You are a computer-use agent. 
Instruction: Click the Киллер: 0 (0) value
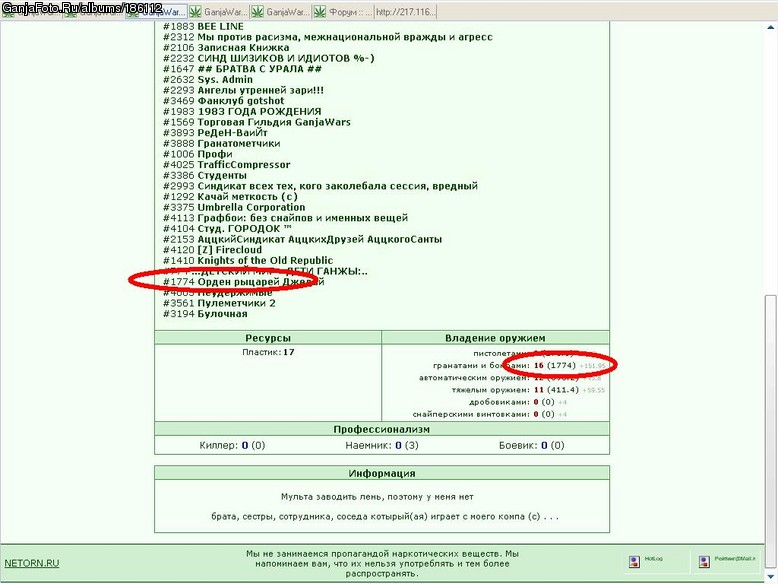pyautogui.click(x=232, y=446)
